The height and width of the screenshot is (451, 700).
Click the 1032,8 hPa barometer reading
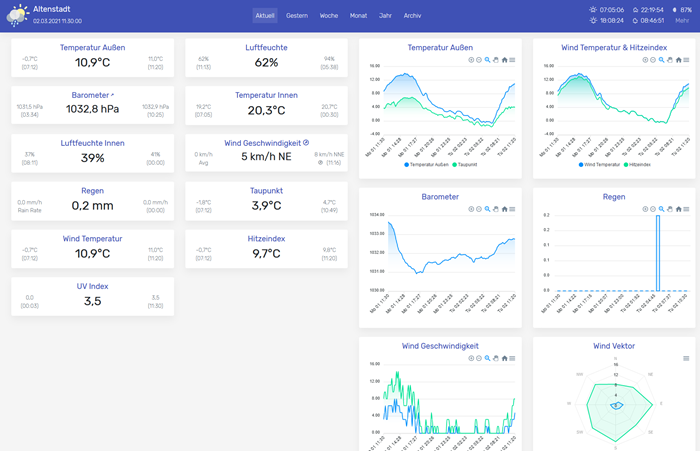[x=92, y=109]
